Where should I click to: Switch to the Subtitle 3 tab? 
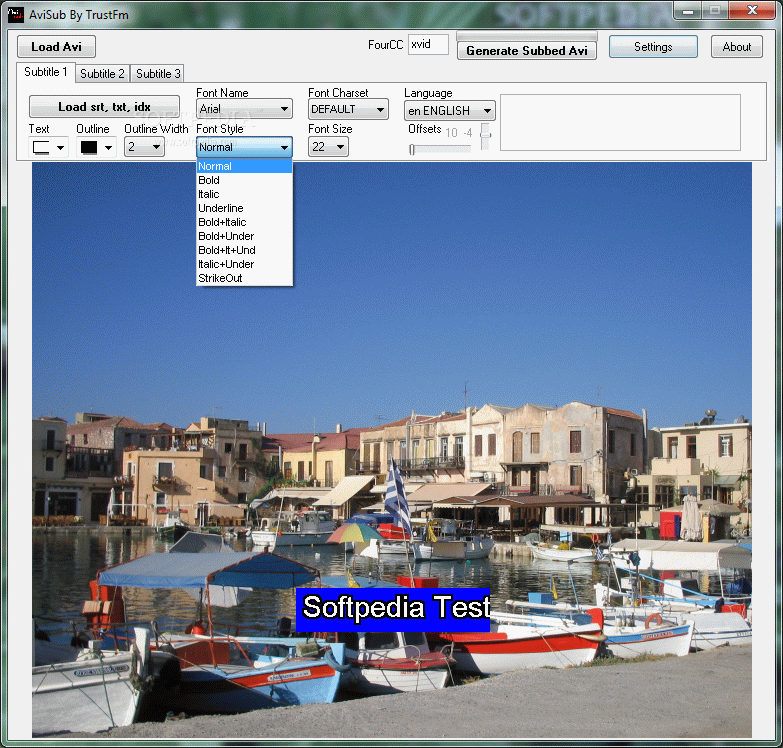pos(158,74)
